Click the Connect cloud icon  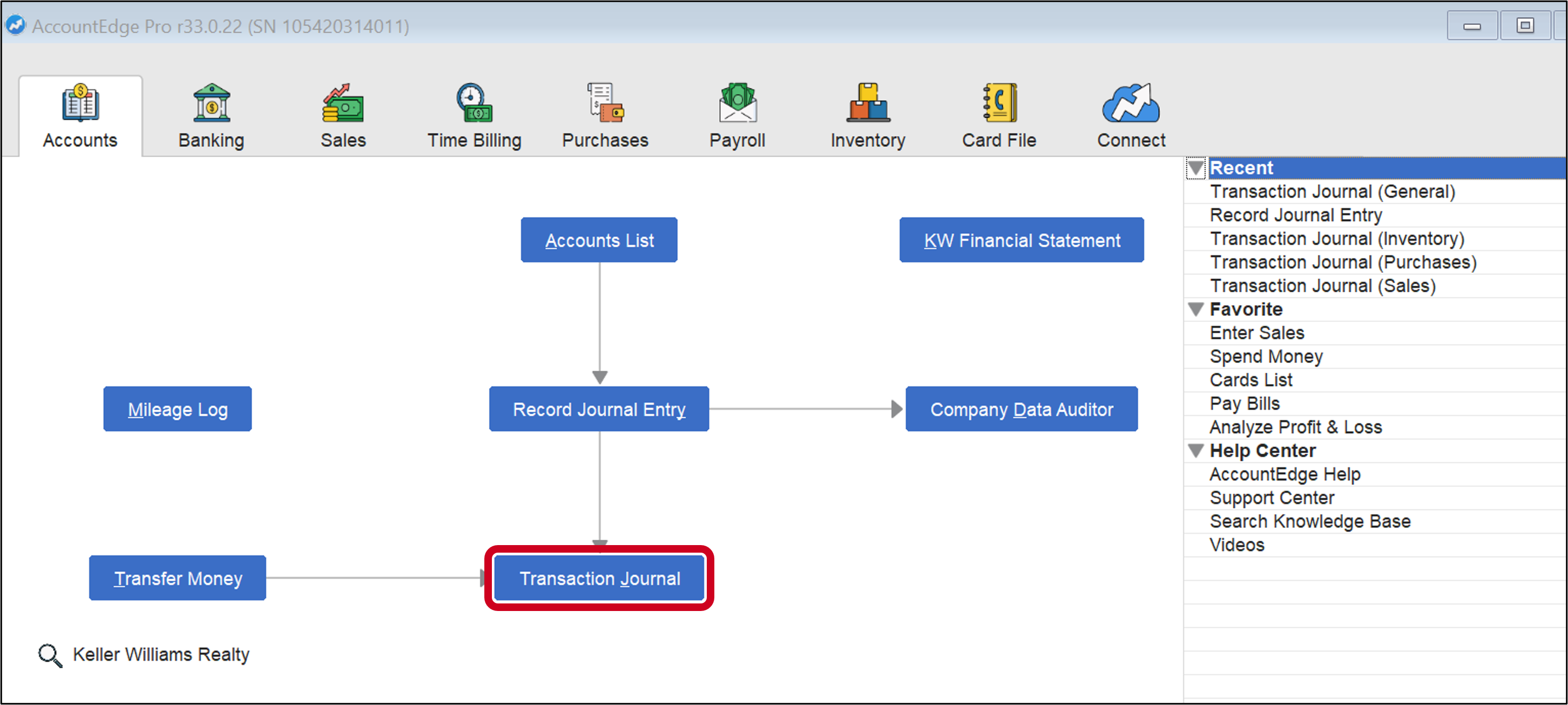[x=1131, y=103]
